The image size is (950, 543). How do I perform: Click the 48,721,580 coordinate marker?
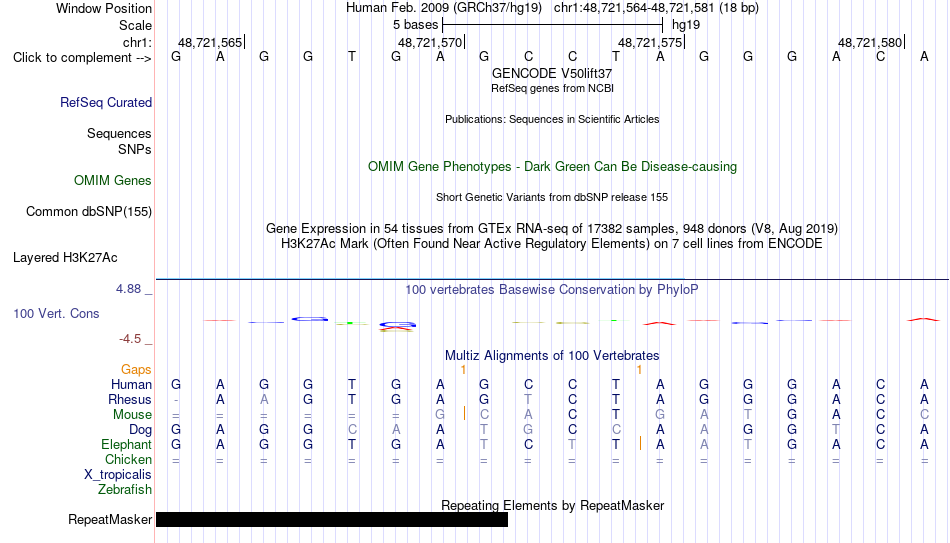tap(870, 42)
